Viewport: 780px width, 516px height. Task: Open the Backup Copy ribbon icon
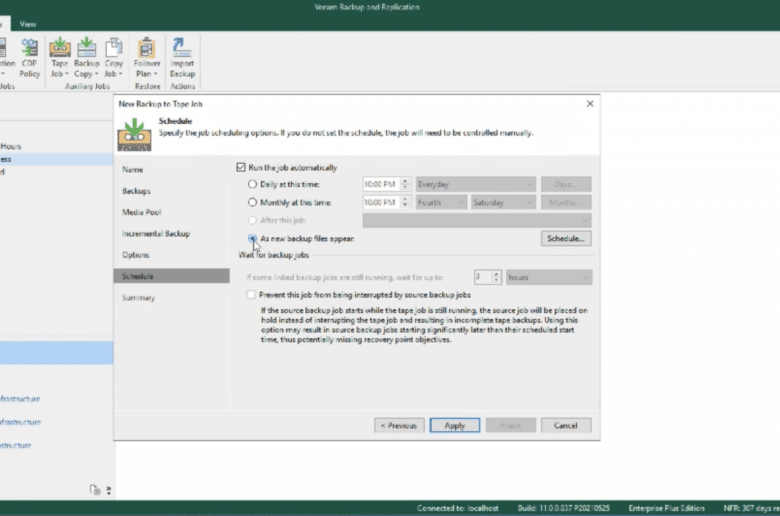click(x=86, y=58)
